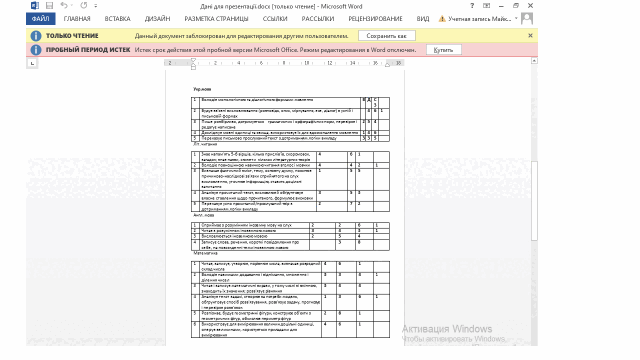Screen dimensions: 640x360
Task: Open the Undo history dropdown arrow
Action: tap(71, 6)
